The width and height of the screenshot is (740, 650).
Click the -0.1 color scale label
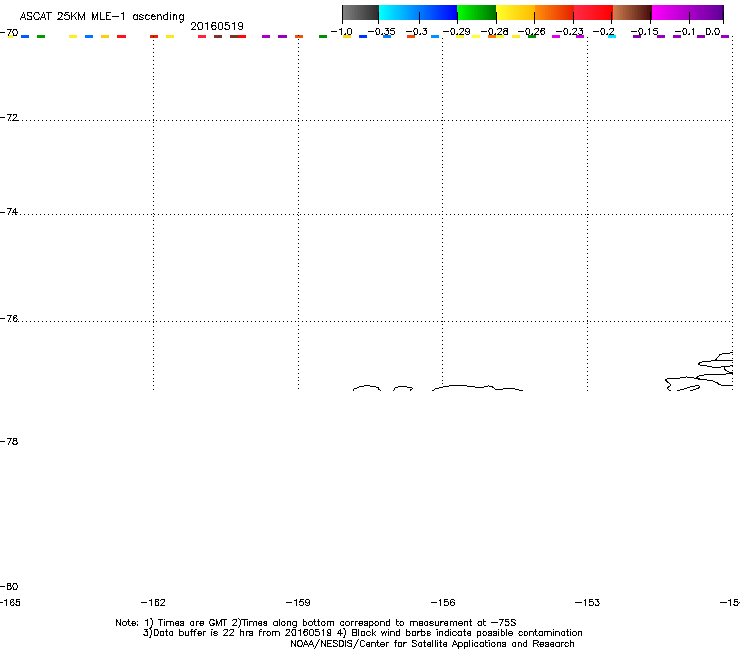tap(685, 32)
